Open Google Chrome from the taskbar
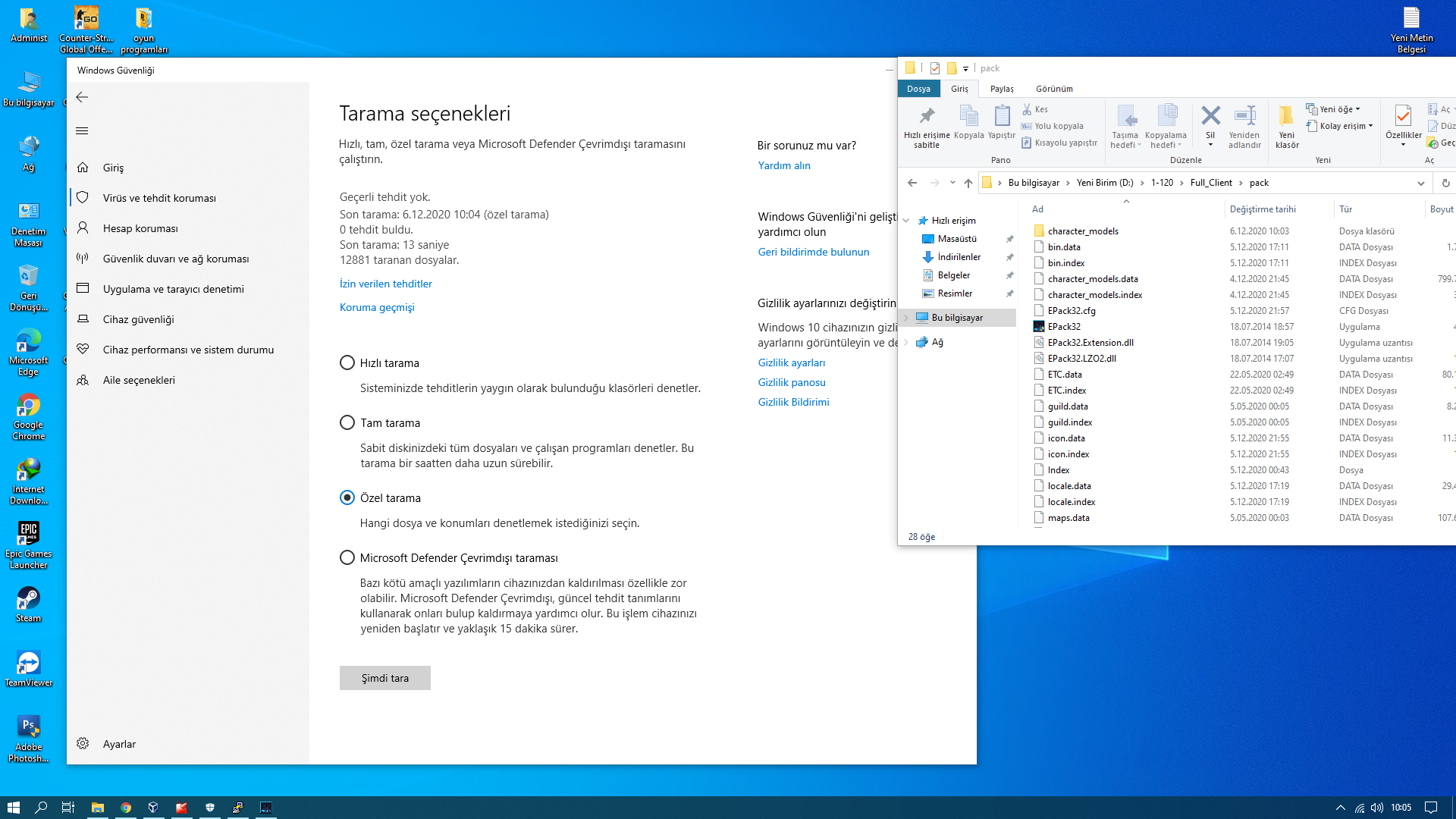 [x=126, y=808]
